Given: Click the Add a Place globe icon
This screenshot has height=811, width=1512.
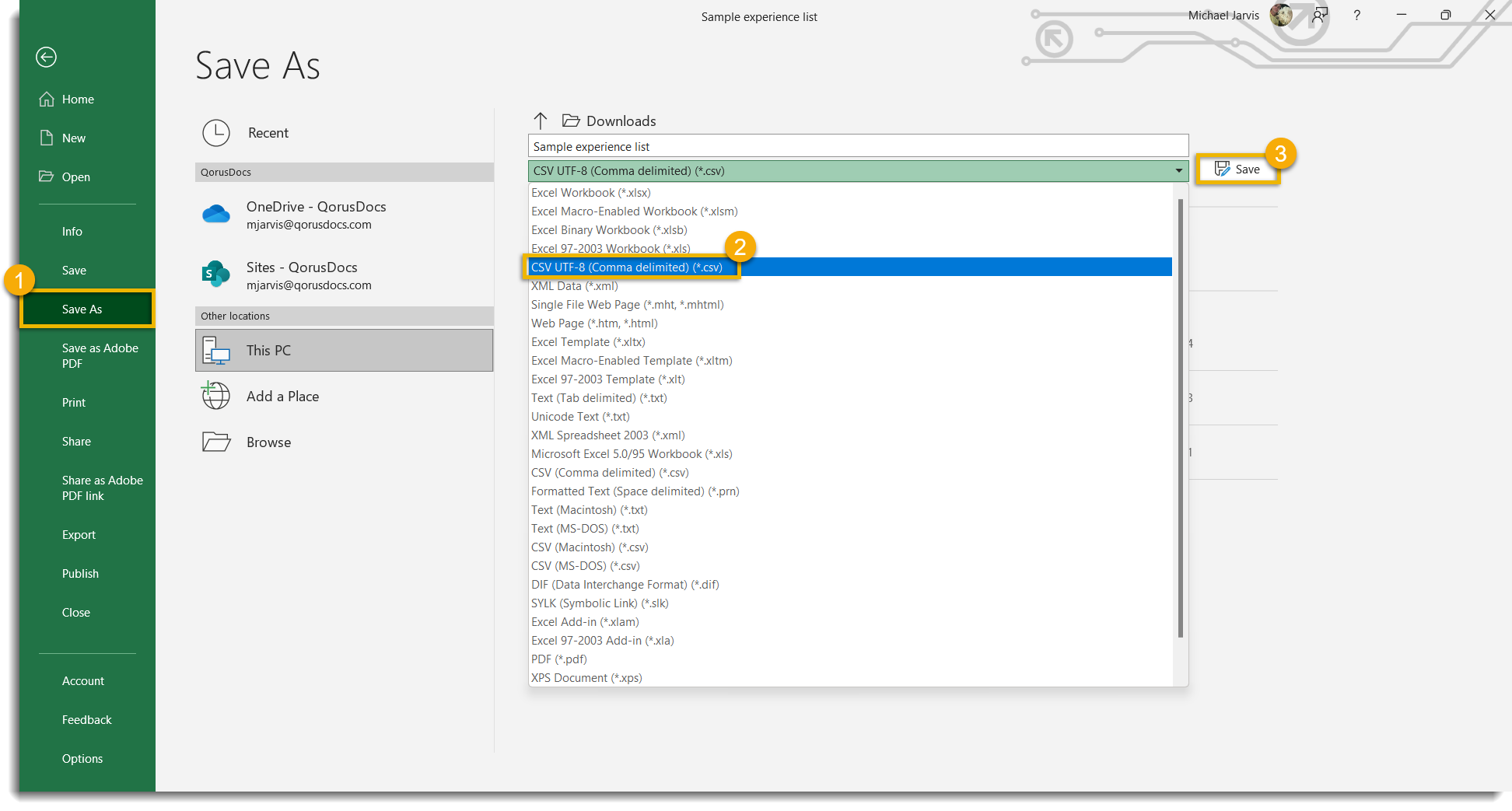Looking at the screenshot, I should click(x=215, y=396).
